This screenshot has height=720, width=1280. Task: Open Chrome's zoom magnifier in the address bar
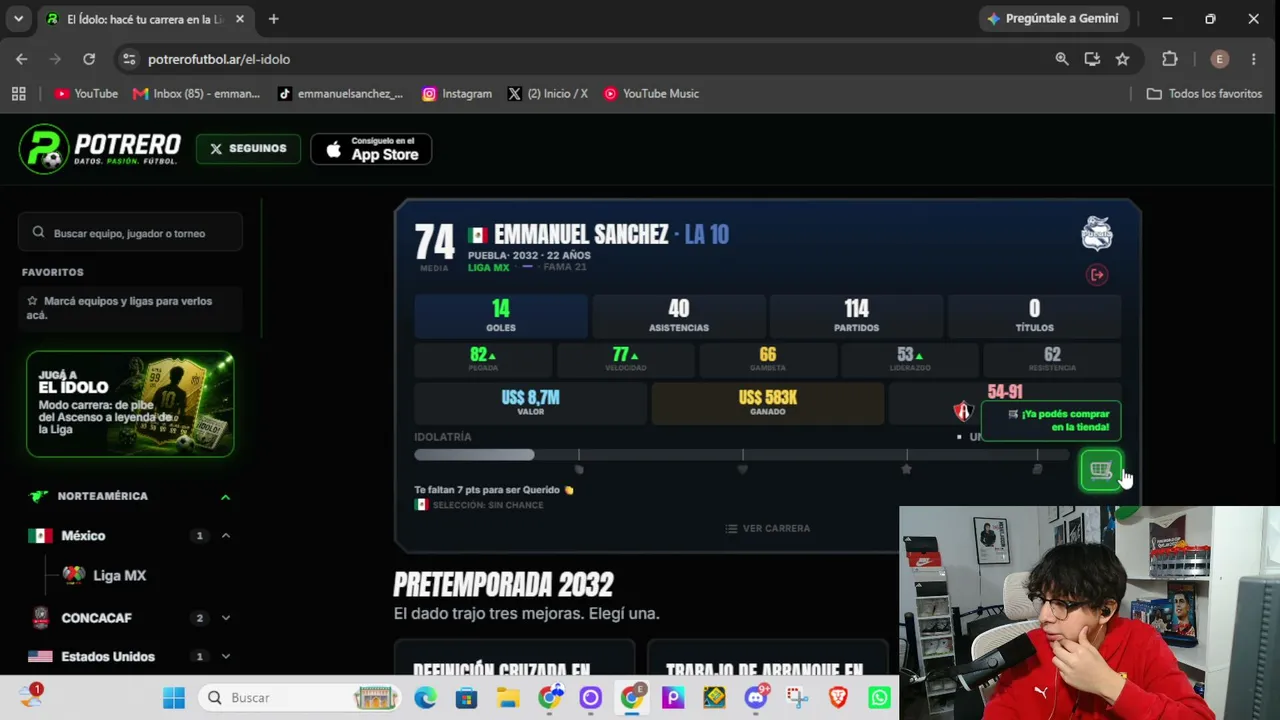(1062, 59)
